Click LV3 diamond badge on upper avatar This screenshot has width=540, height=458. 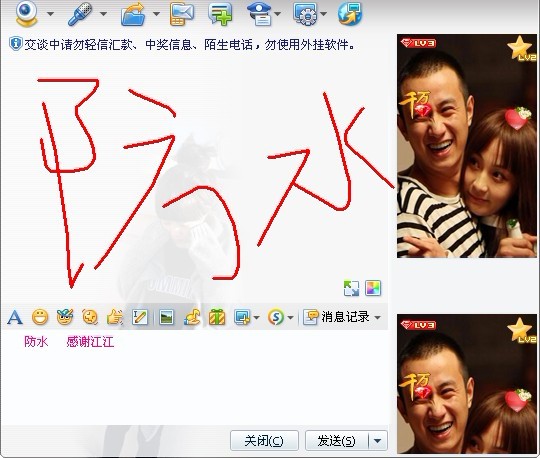tap(418, 43)
